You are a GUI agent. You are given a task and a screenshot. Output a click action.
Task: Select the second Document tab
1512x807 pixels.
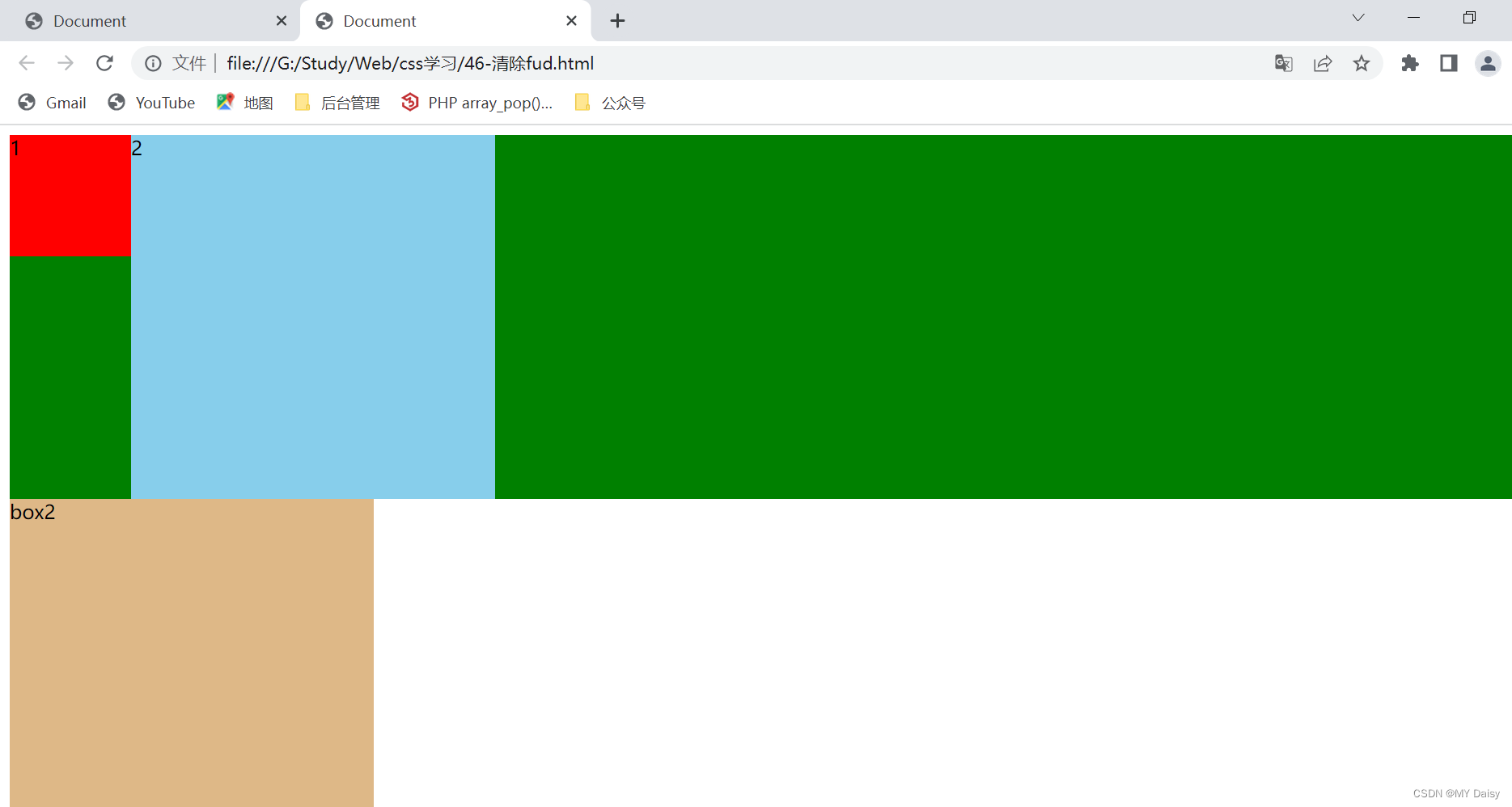pos(445,21)
